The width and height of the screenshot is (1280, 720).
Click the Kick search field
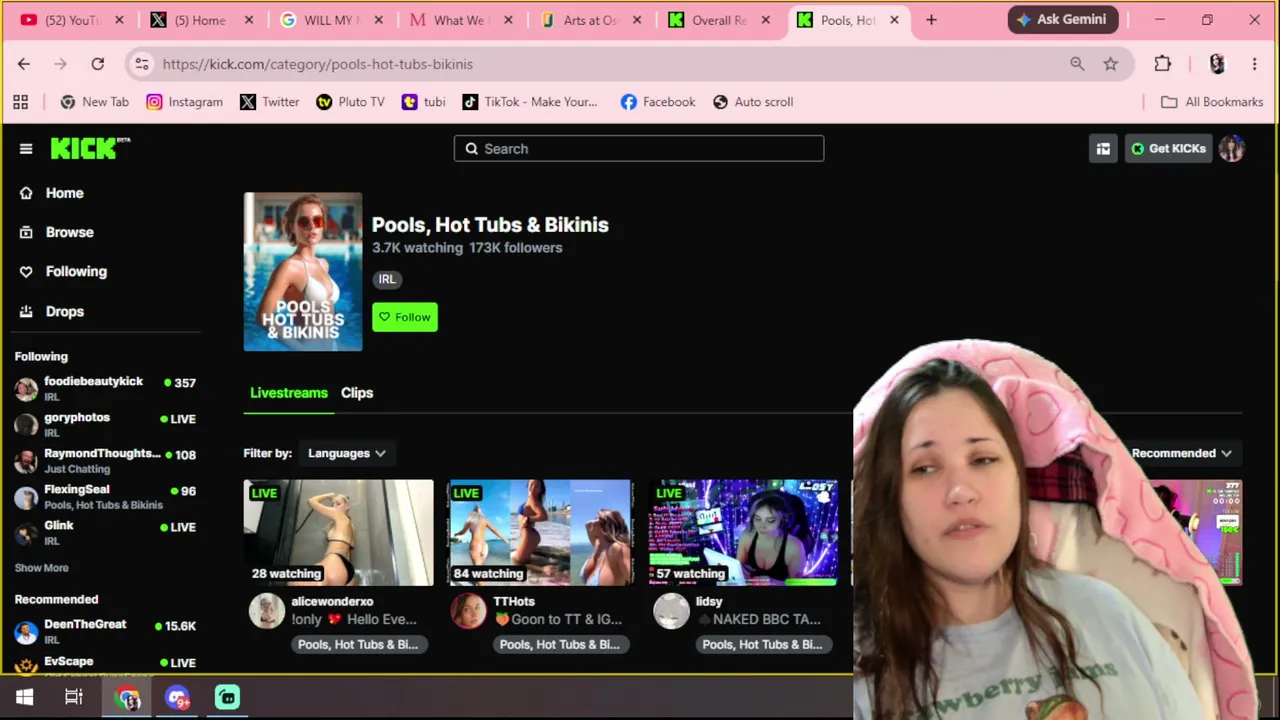(x=639, y=148)
